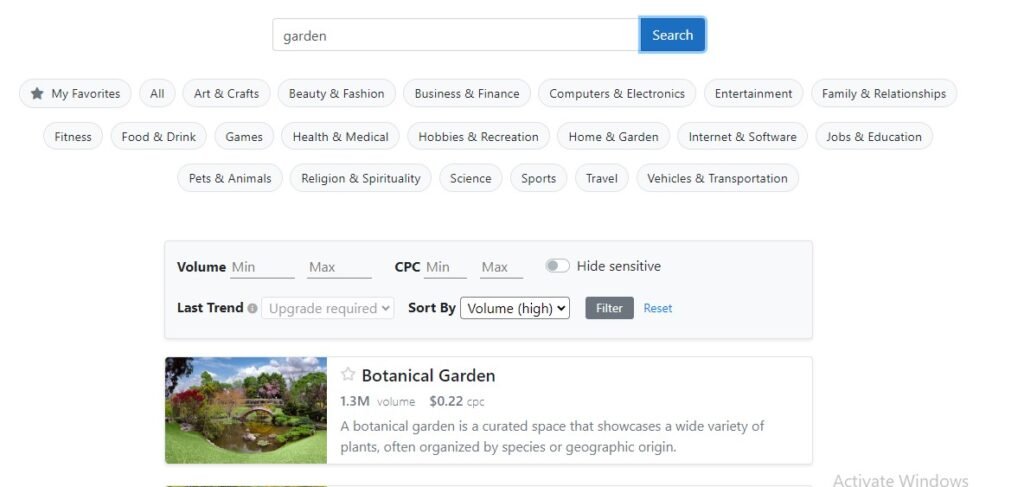Pick the Computers & Electronics category
This screenshot has height=487, width=1024.
click(617, 94)
